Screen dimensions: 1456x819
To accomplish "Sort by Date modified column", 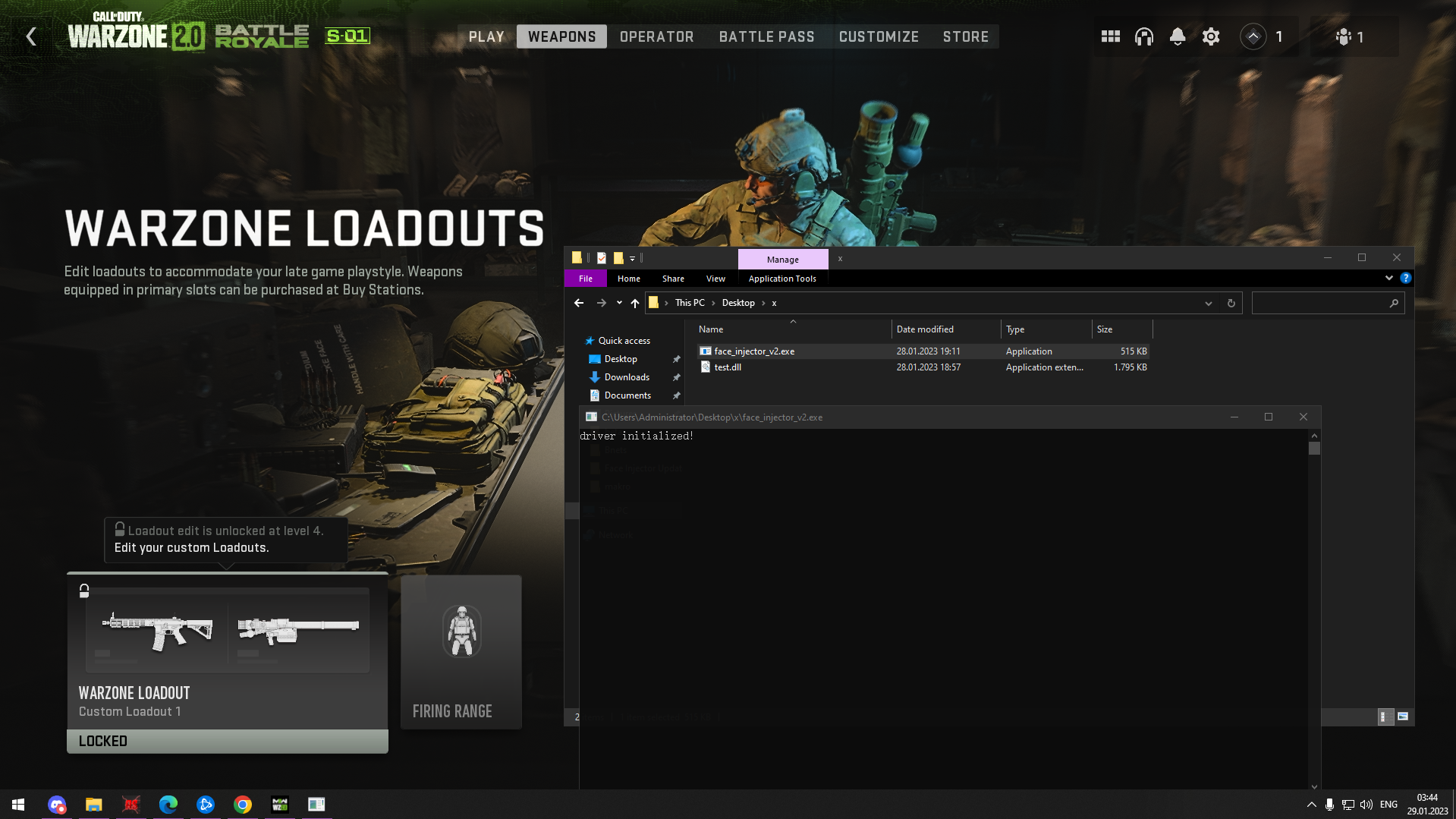I will [946, 329].
